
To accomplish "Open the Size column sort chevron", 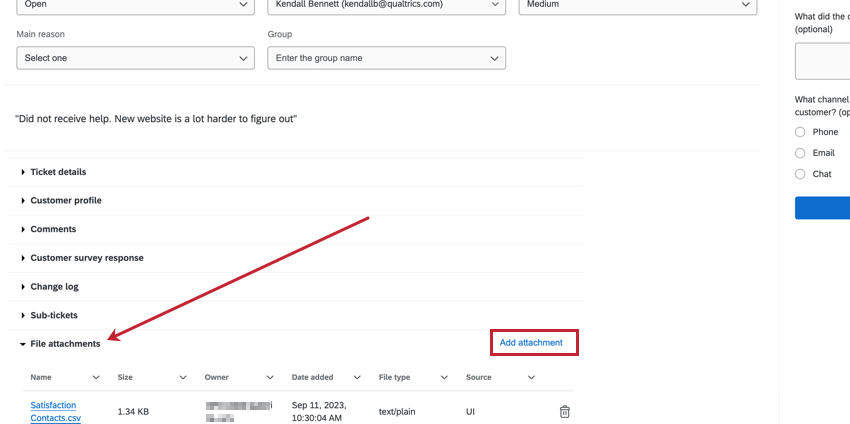I will (x=183, y=377).
